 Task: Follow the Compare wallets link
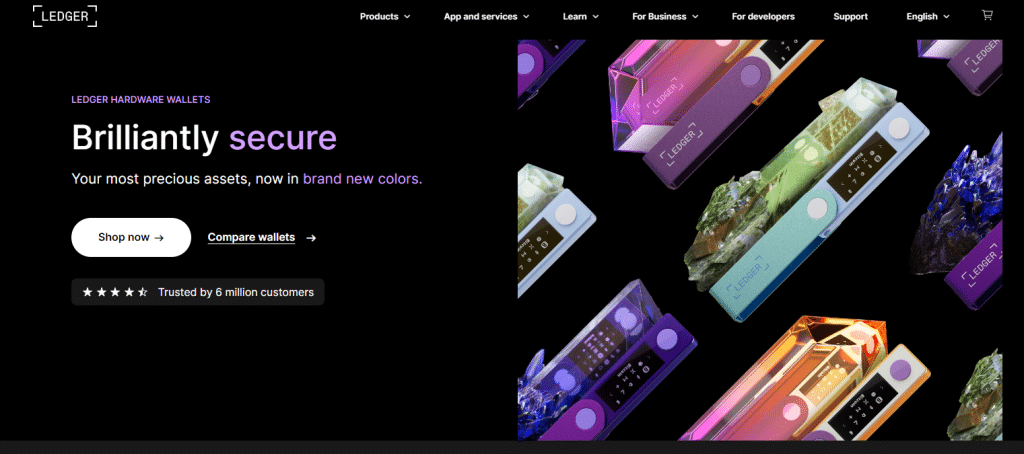point(251,237)
